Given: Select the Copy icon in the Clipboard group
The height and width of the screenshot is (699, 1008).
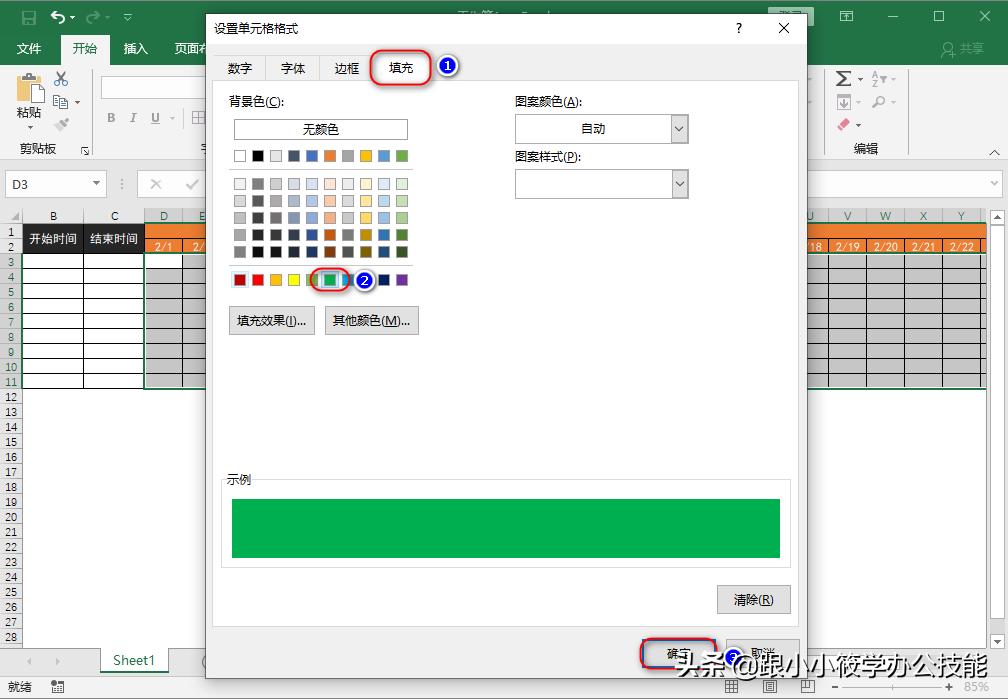Looking at the screenshot, I should pos(60,100).
